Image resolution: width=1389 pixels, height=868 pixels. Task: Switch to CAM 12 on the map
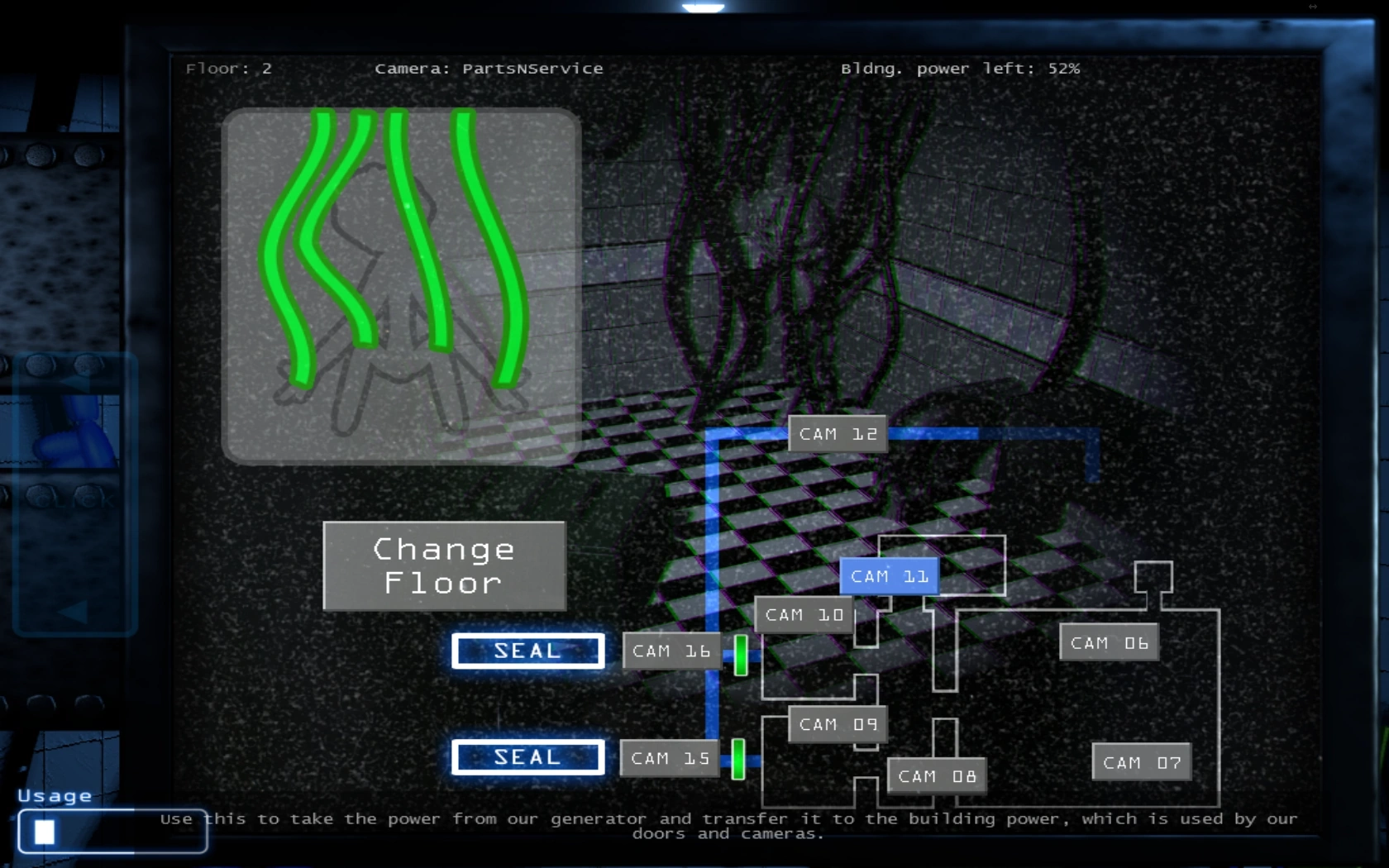(838, 434)
